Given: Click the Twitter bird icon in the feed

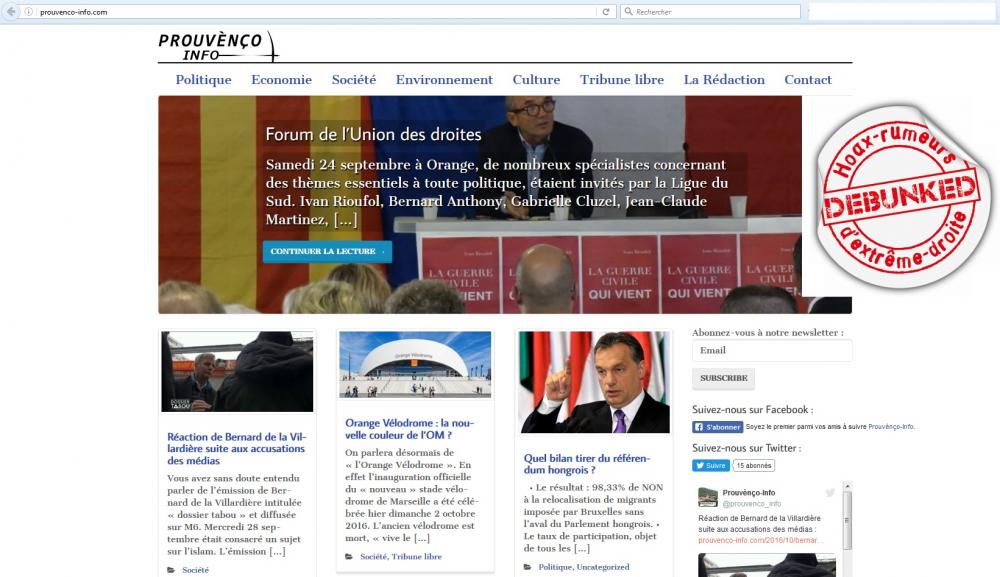Looking at the screenshot, I should coord(830,492).
